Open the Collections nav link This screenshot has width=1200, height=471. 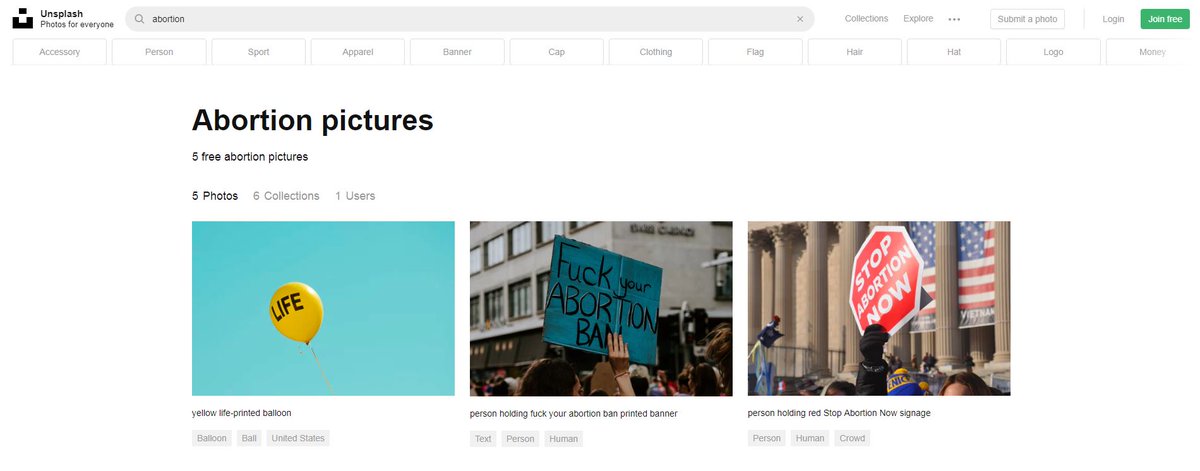click(866, 19)
